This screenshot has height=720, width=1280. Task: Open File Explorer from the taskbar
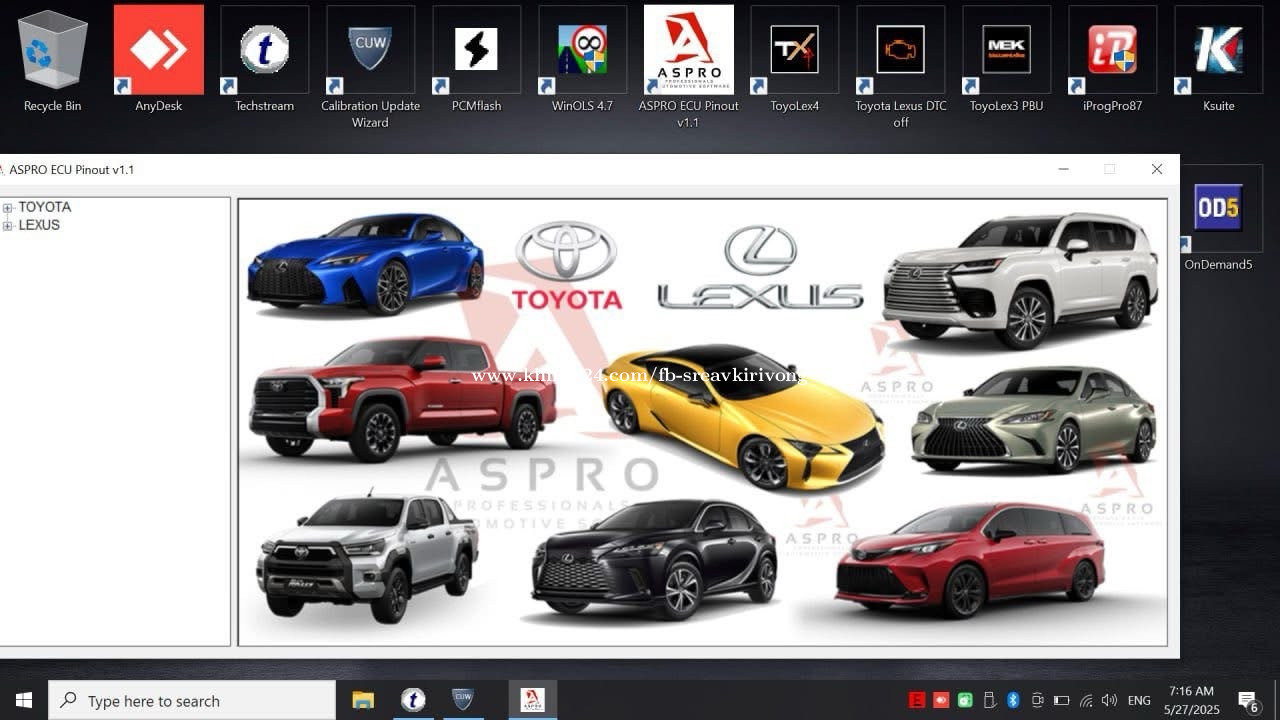[362, 700]
